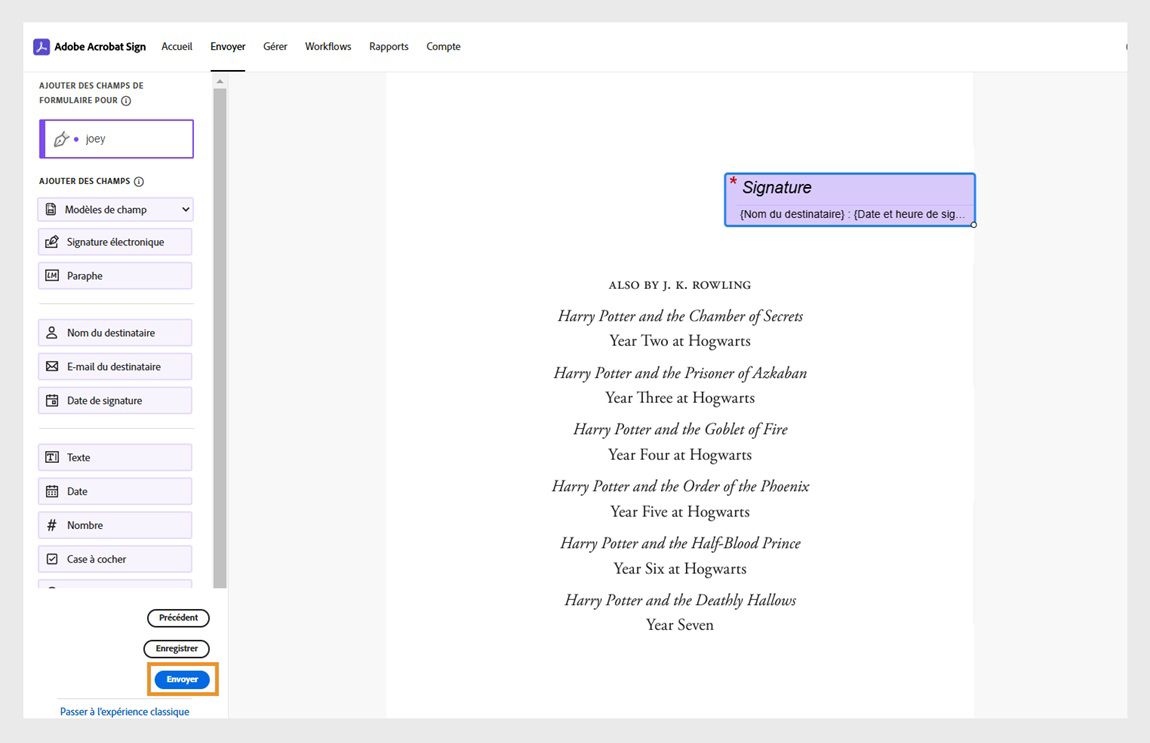
Task: Click the Chamber of Secrets title text
Action: 680,316
